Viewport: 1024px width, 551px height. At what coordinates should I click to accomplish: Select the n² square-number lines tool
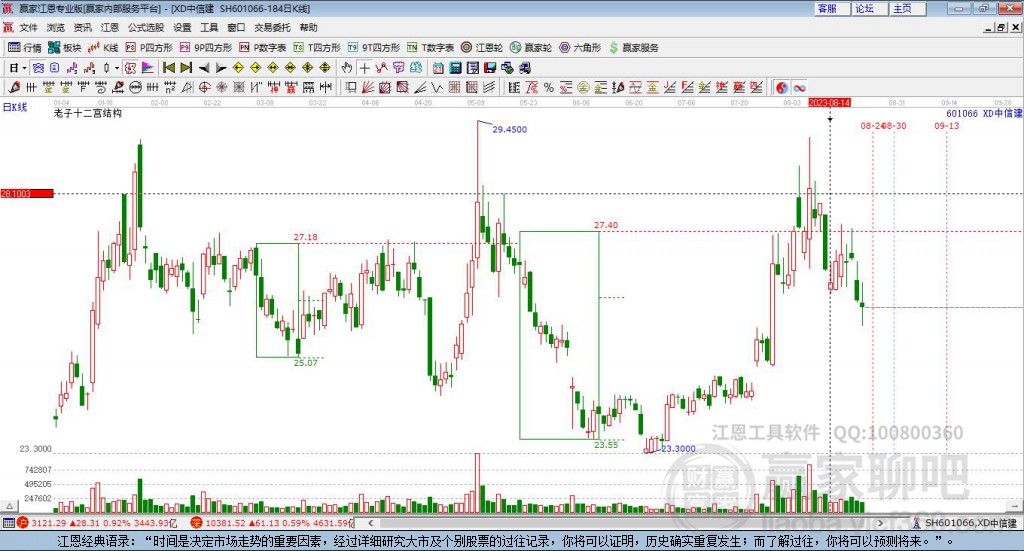(170, 87)
